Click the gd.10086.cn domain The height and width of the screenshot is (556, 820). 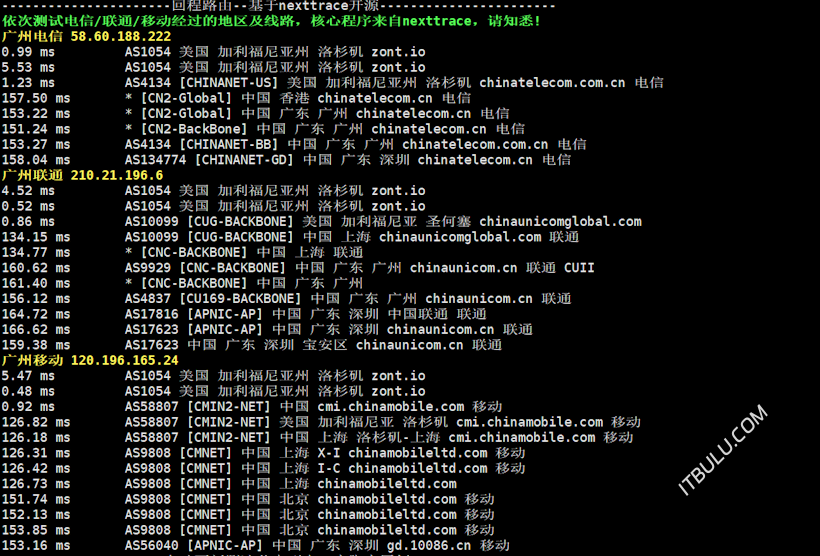coord(429,546)
